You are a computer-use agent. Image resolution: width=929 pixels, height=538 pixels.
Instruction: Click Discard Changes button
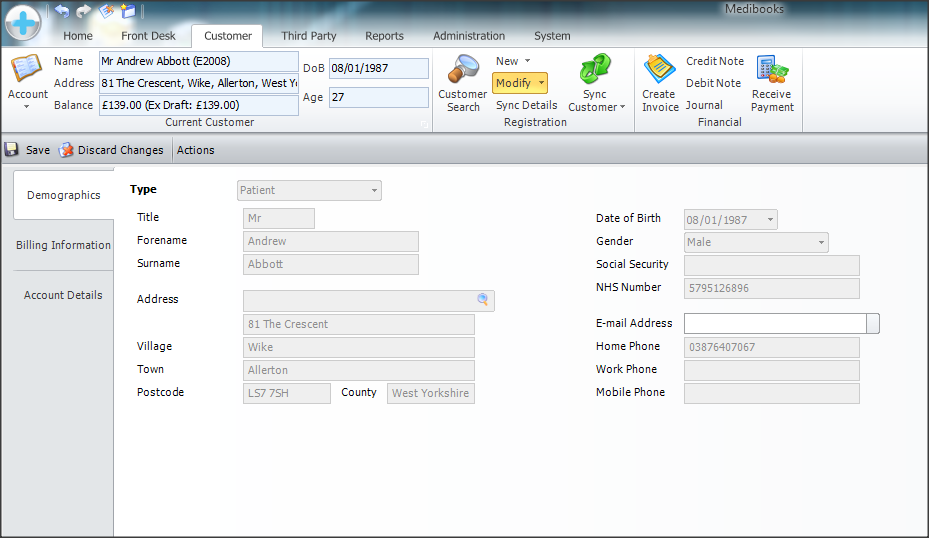pyautogui.click(x=111, y=150)
